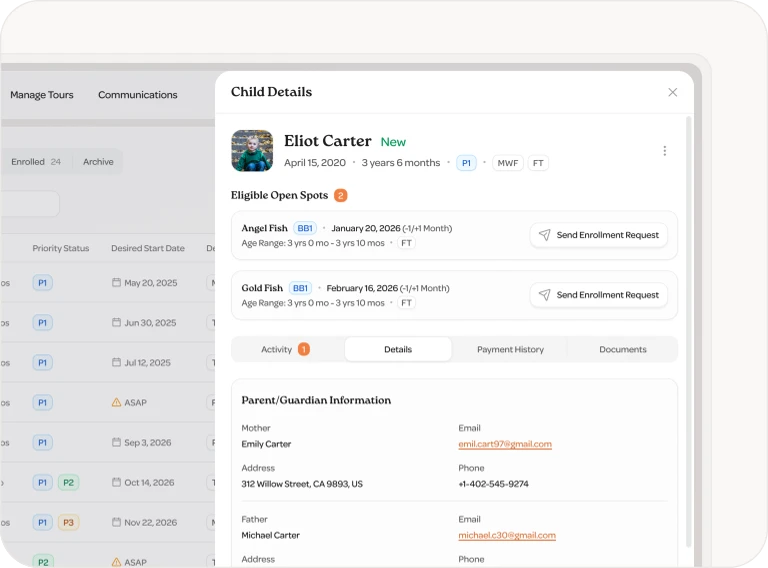Send Enrollment Request for Angel Fish

599,235
